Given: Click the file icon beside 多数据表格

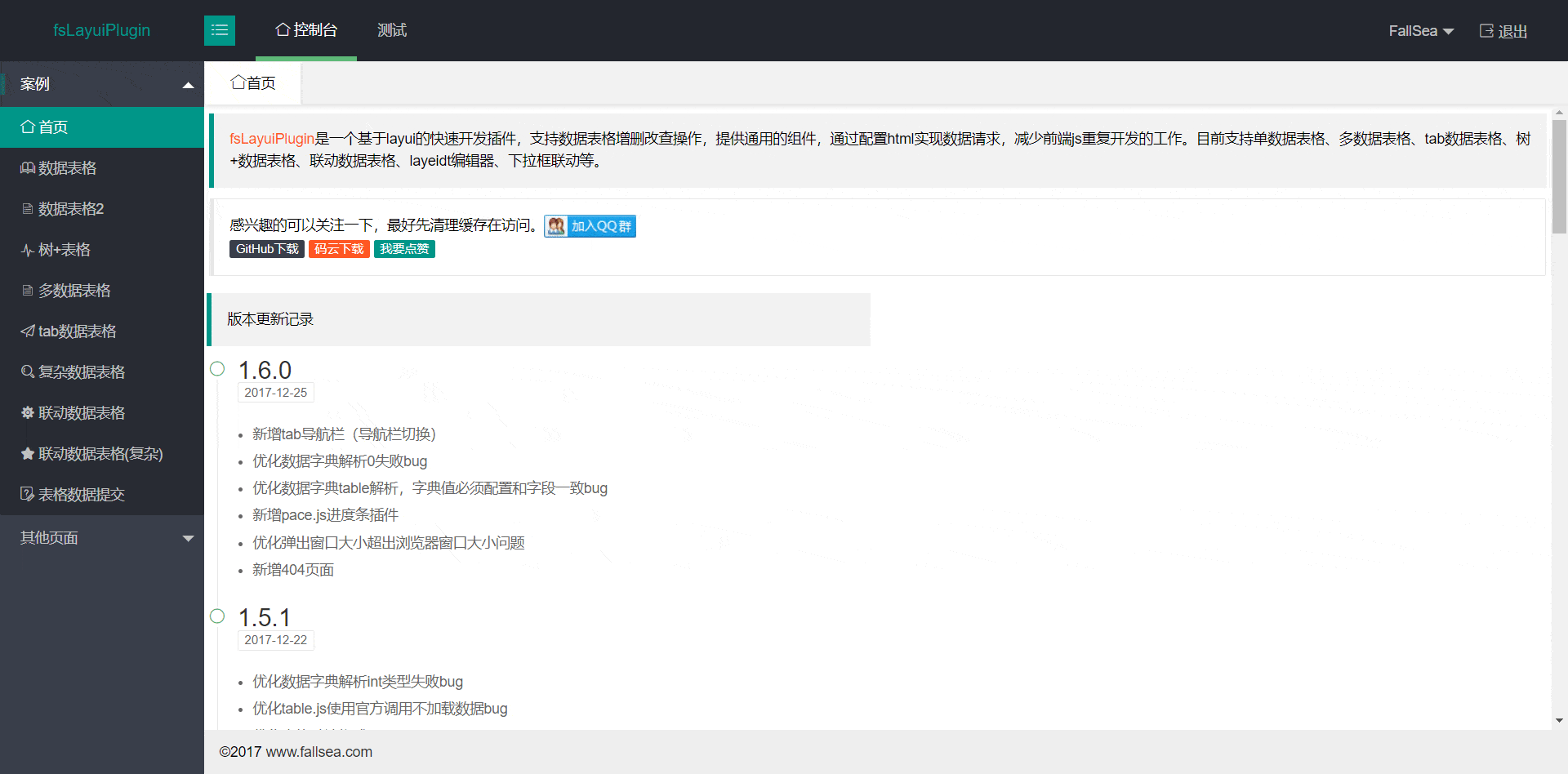Looking at the screenshot, I should pyautogui.click(x=28, y=291).
